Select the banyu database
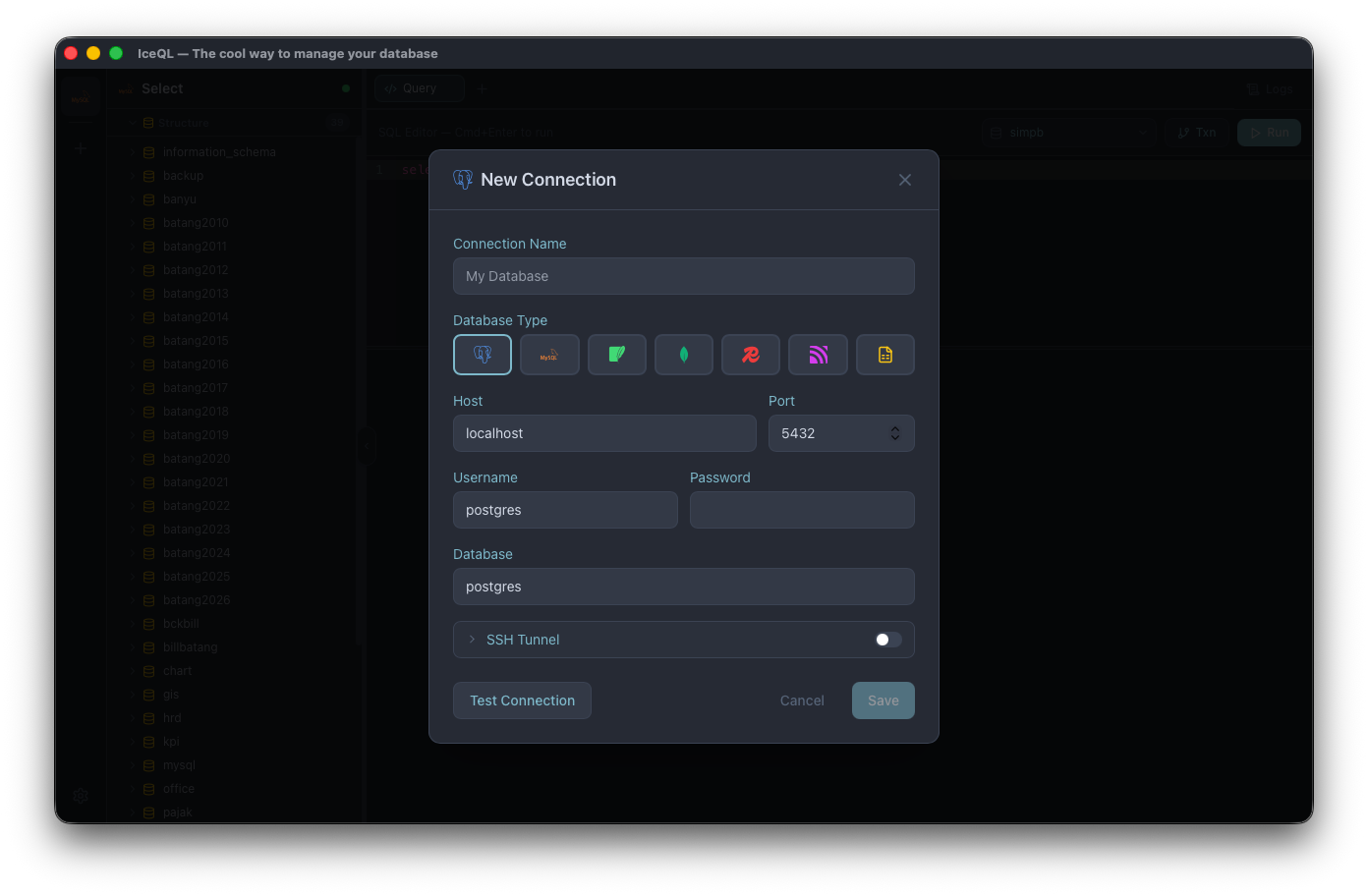 coord(180,199)
